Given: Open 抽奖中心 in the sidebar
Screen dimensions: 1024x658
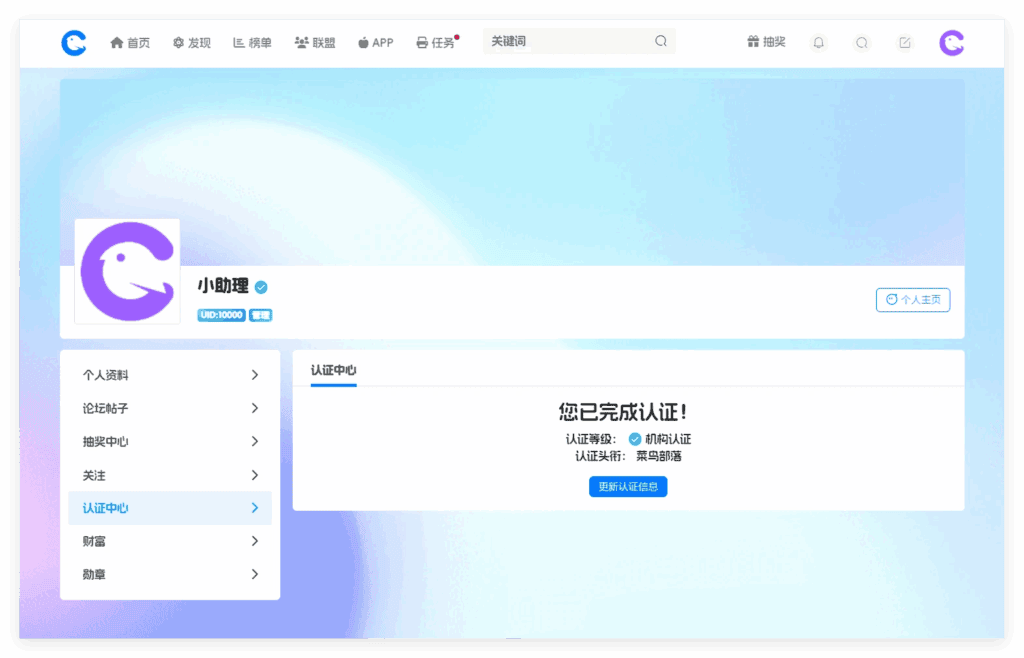Looking at the screenshot, I should pyautogui.click(x=170, y=441).
